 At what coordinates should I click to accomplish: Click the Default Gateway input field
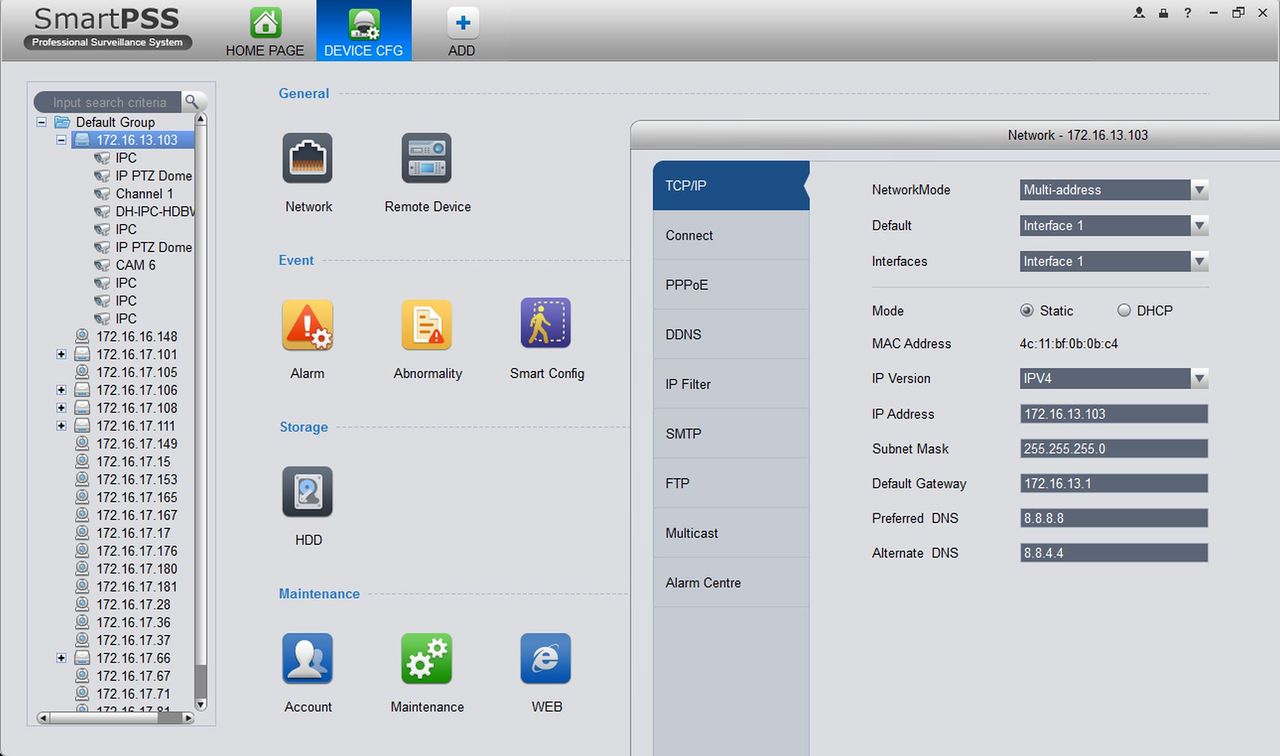point(1114,484)
